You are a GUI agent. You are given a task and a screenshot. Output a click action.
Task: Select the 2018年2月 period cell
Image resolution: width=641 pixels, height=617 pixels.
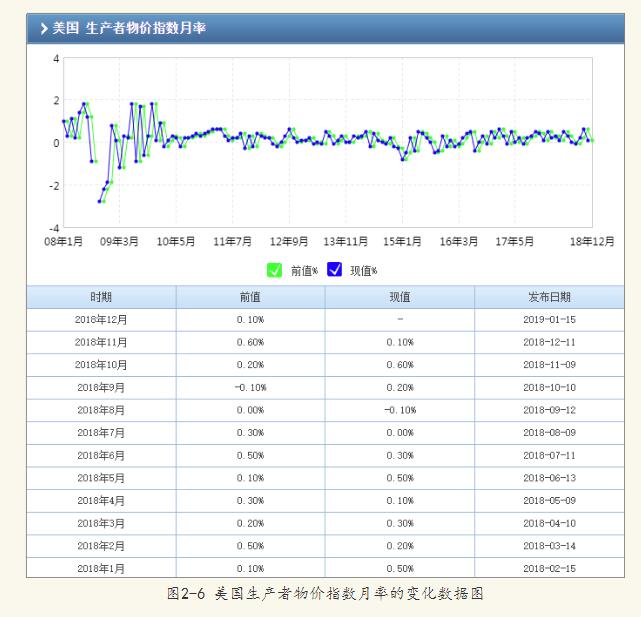tap(101, 545)
